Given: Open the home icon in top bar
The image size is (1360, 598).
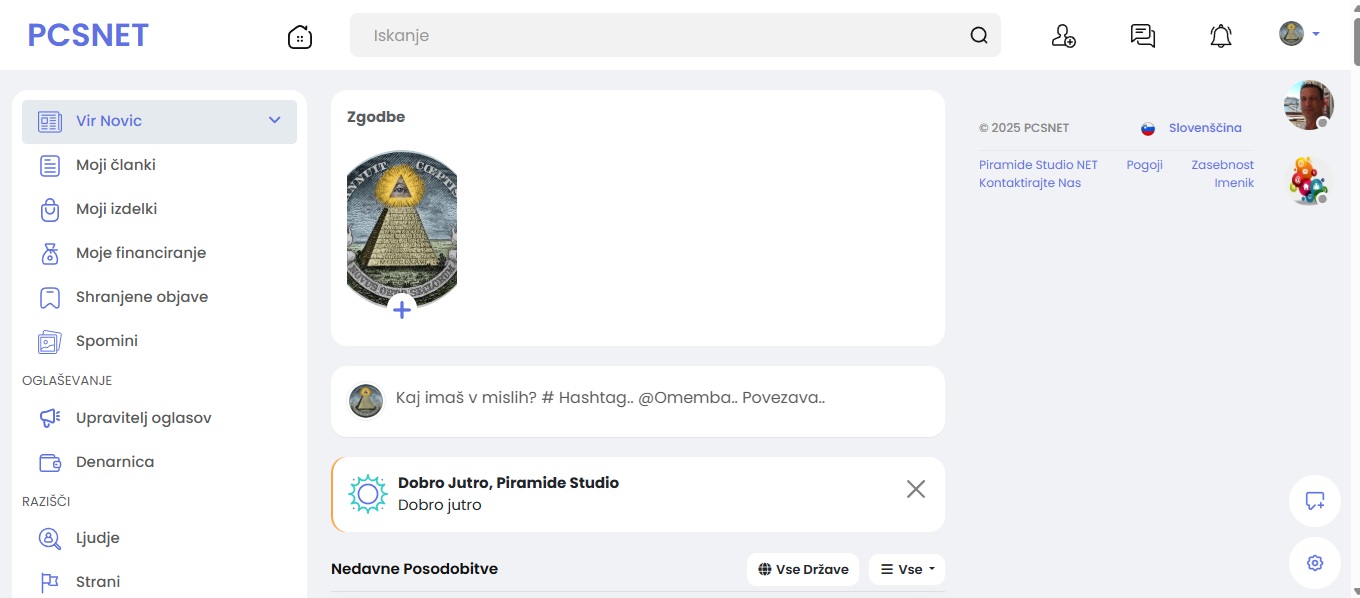Looking at the screenshot, I should click(x=300, y=37).
